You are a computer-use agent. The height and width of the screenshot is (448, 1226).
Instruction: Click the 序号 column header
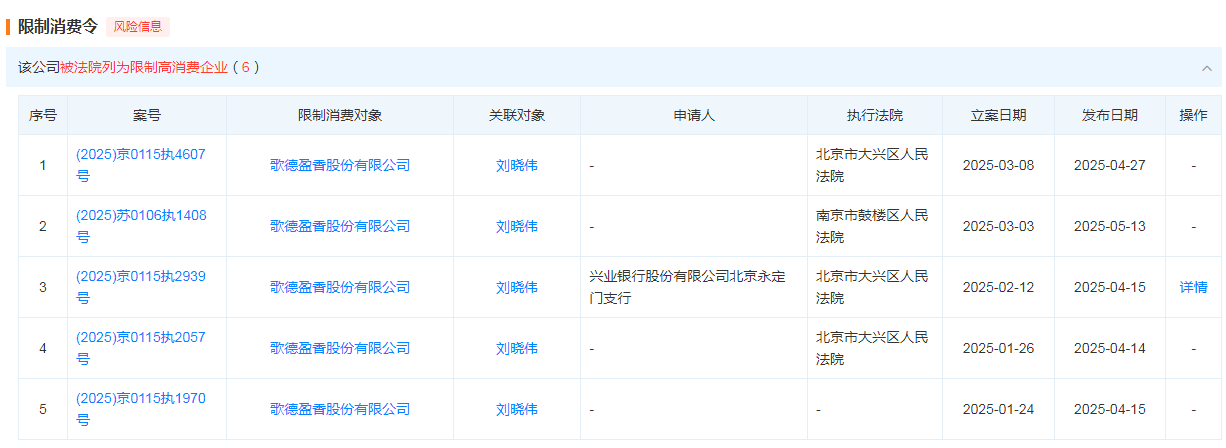click(x=43, y=115)
